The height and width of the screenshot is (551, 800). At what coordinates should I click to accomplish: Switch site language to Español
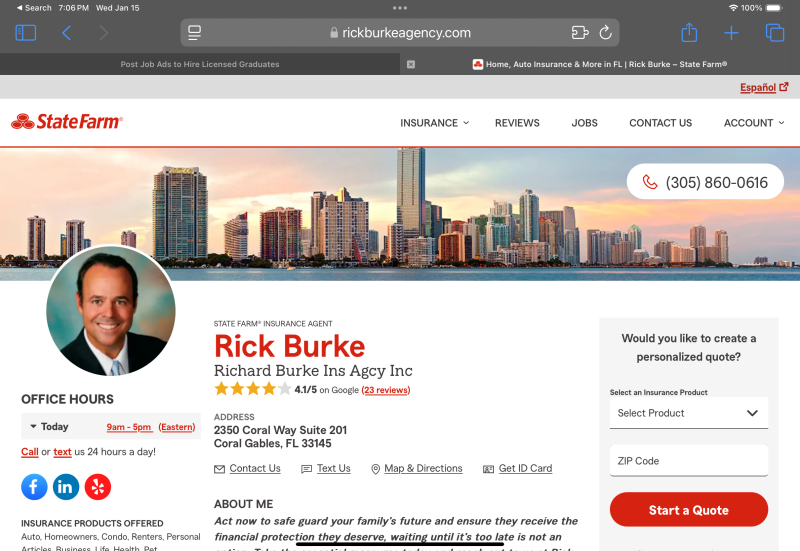764,87
